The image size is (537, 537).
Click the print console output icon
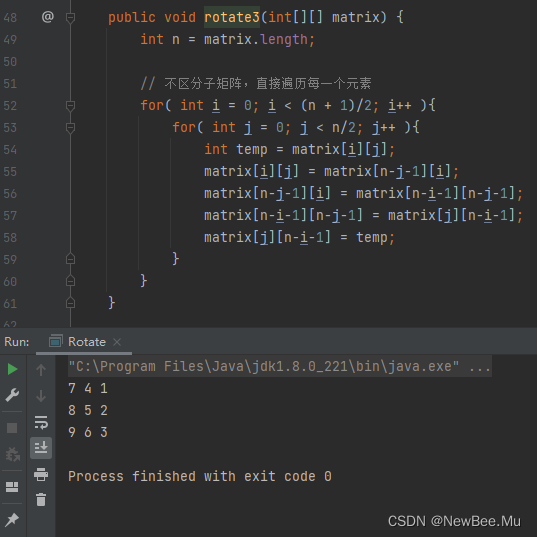41,474
